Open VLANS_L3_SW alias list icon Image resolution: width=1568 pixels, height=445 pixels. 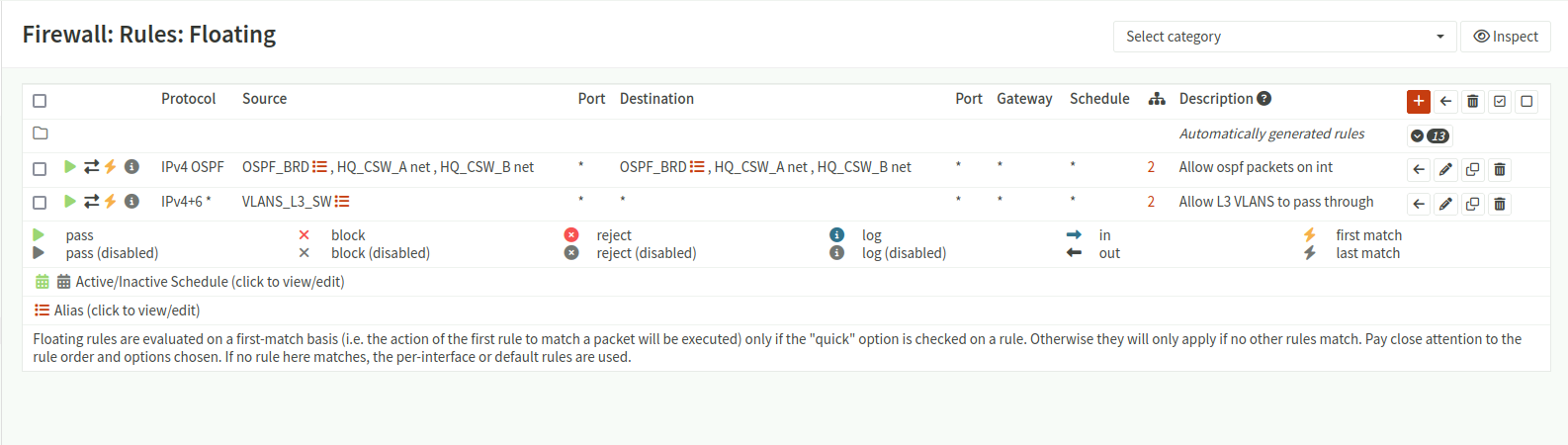pos(342,202)
